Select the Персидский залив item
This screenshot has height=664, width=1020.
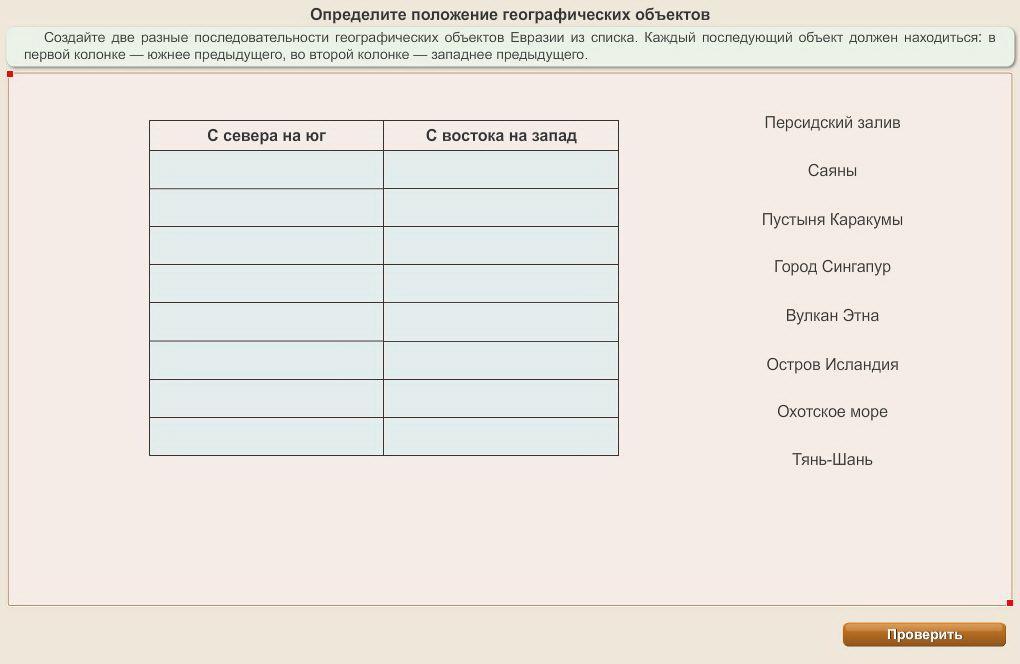(832, 122)
